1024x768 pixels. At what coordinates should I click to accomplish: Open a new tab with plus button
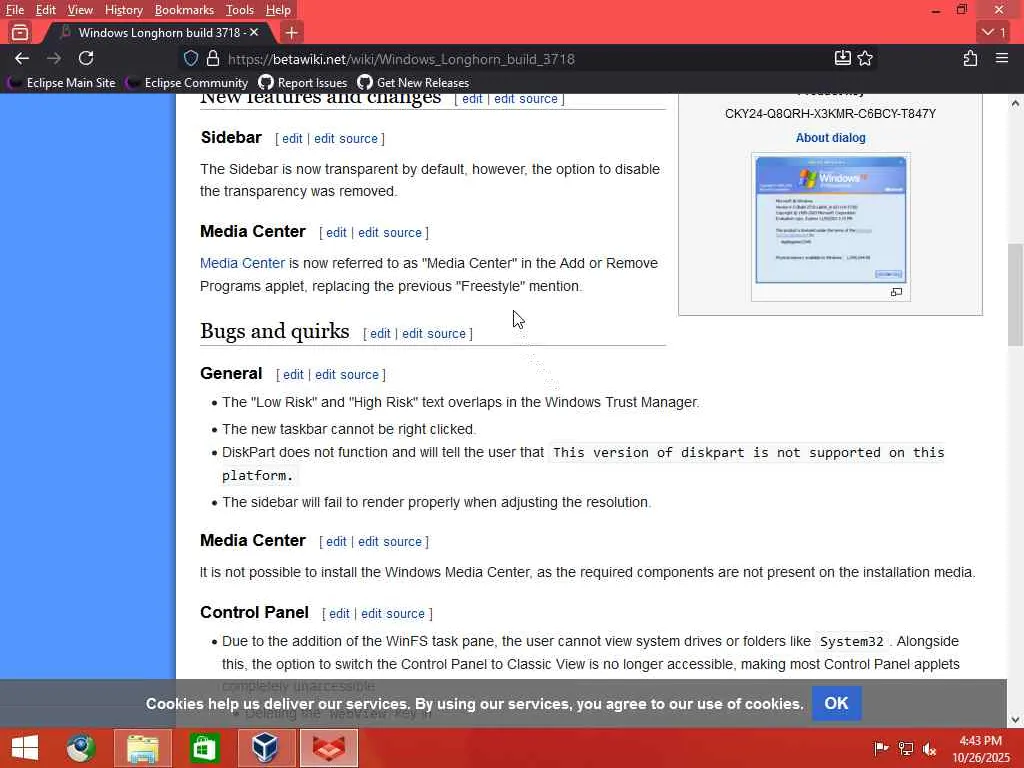pos(291,32)
